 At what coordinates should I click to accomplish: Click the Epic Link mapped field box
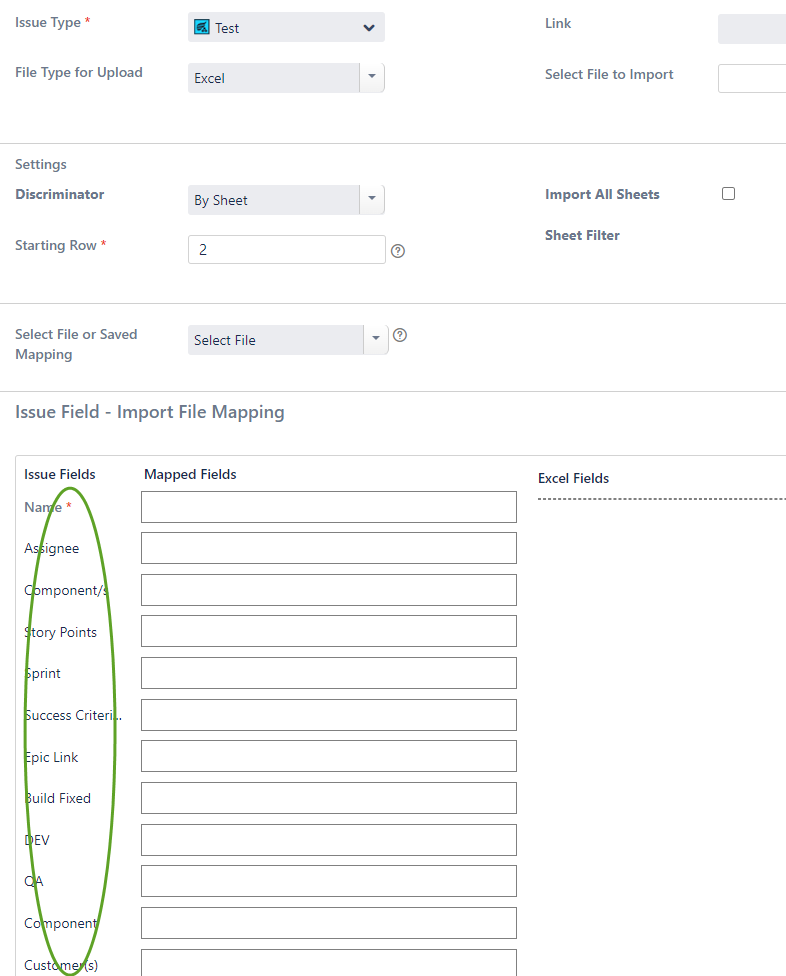point(328,757)
